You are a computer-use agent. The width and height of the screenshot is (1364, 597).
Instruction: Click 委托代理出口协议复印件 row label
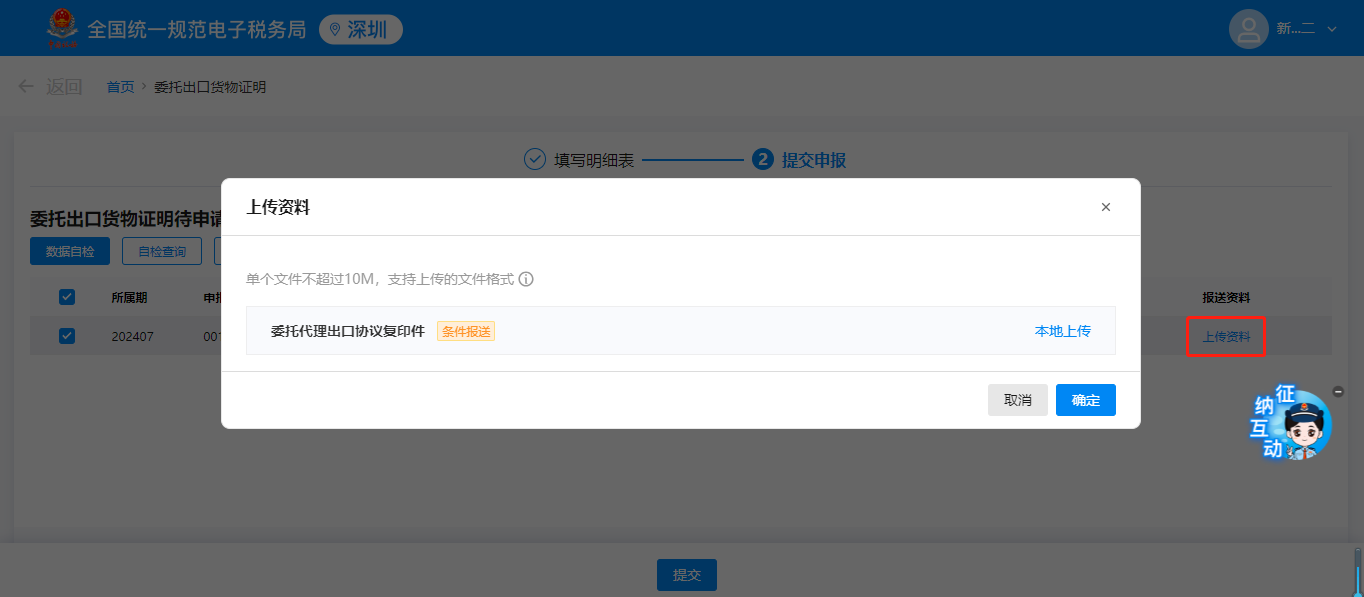point(348,331)
